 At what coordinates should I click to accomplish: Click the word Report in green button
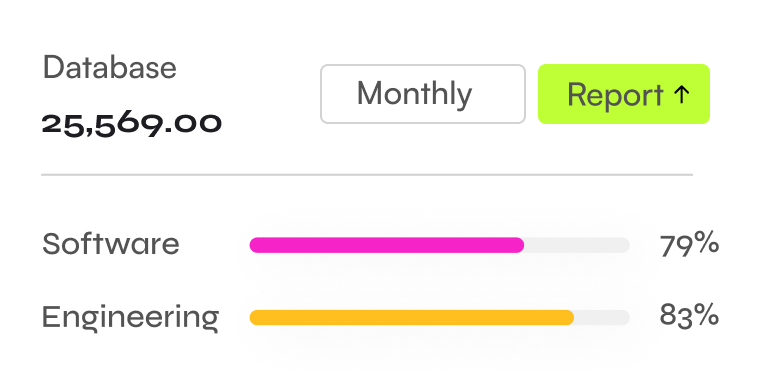coord(615,94)
